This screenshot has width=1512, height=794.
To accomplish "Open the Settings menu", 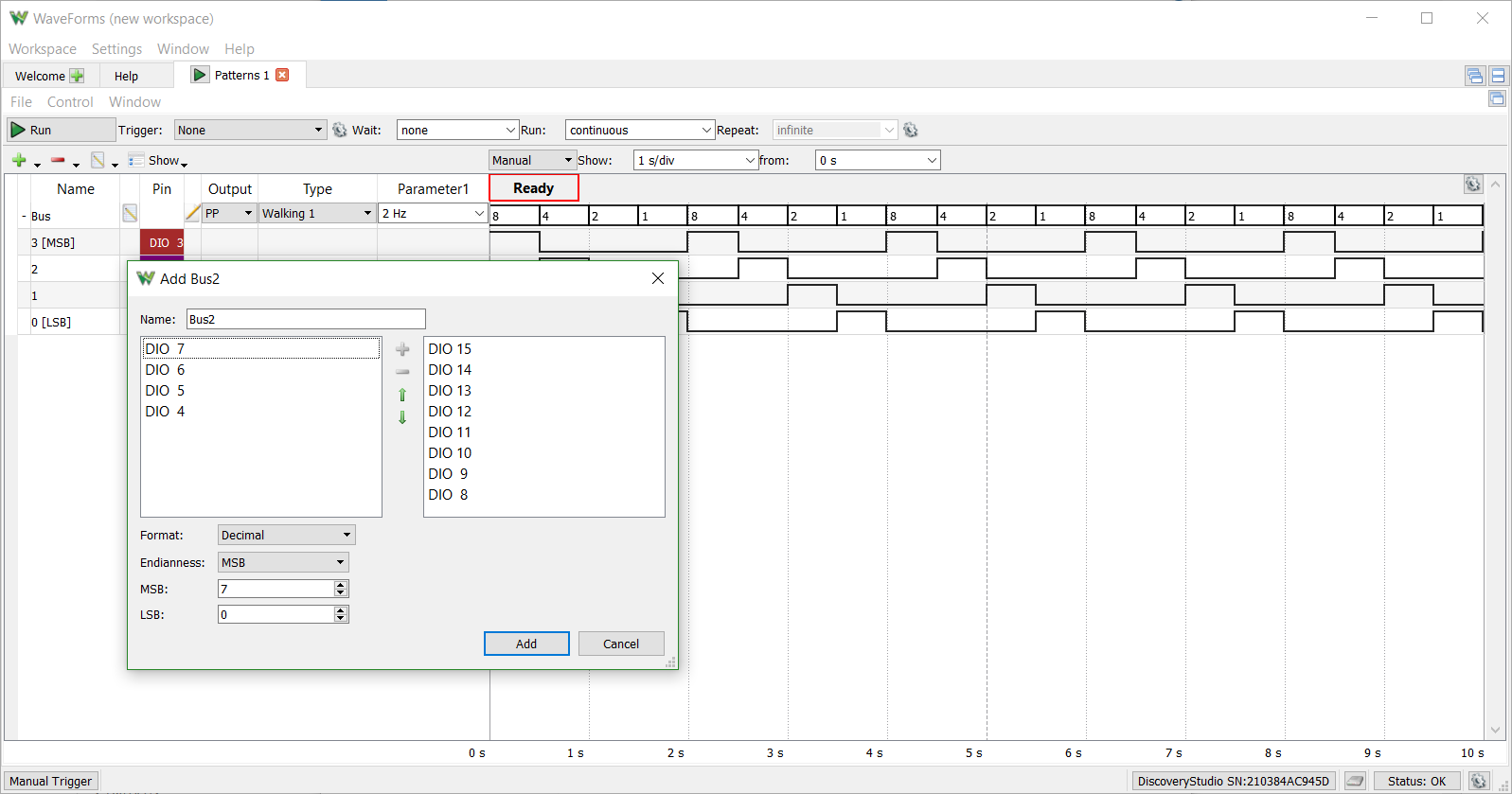I will [116, 49].
